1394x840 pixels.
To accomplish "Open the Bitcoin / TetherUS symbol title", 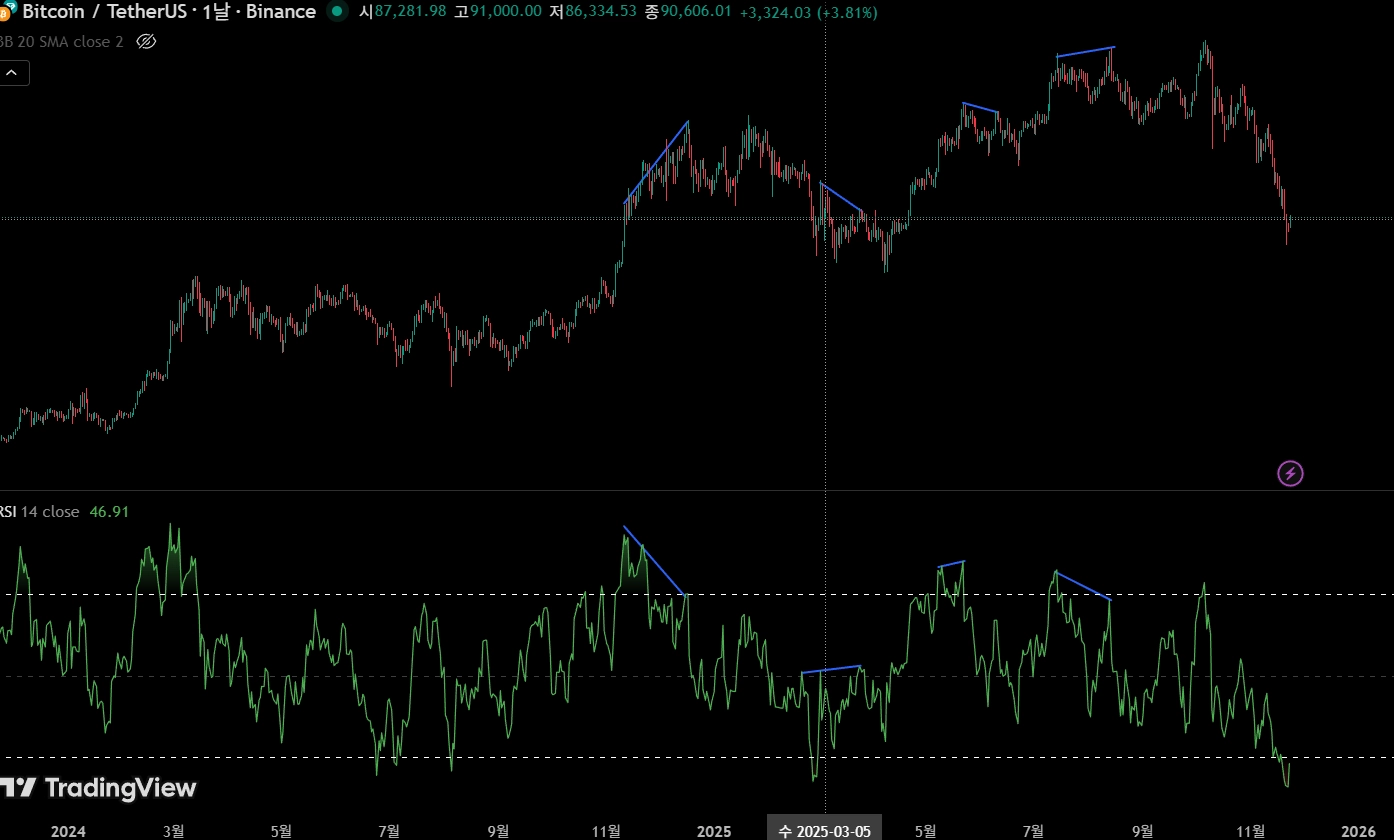I will pos(169,12).
